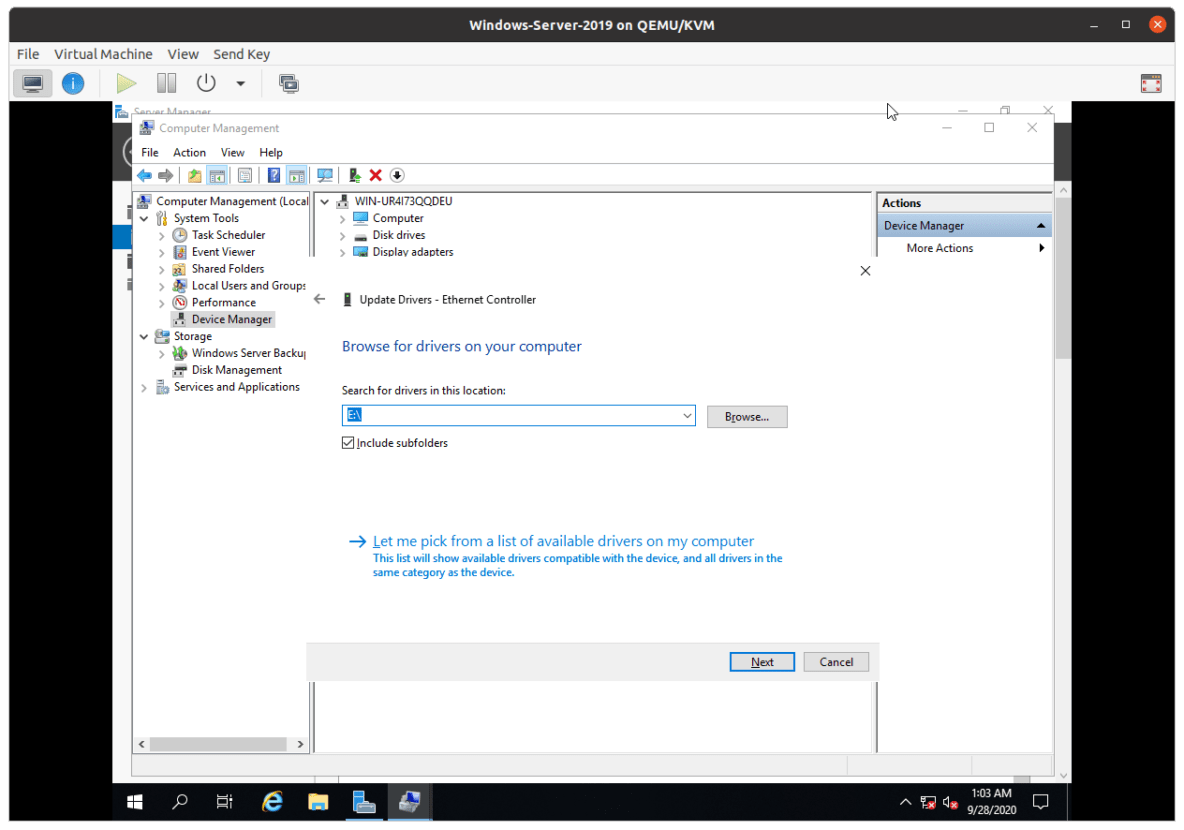Open the driver location path dropdown
The width and height of the screenshot is (1184, 830).
click(x=687, y=415)
